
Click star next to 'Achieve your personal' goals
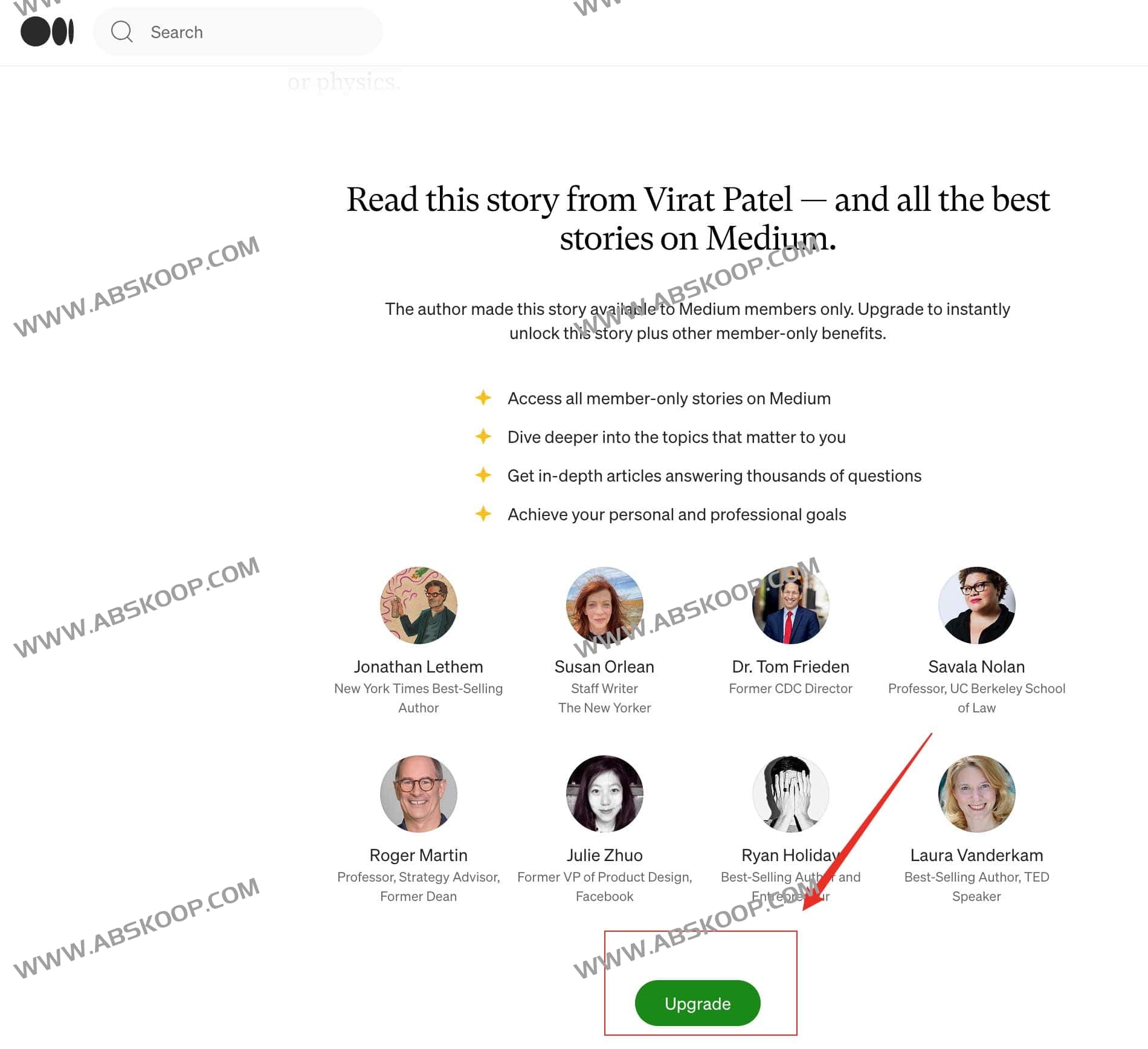tap(483, 514)
